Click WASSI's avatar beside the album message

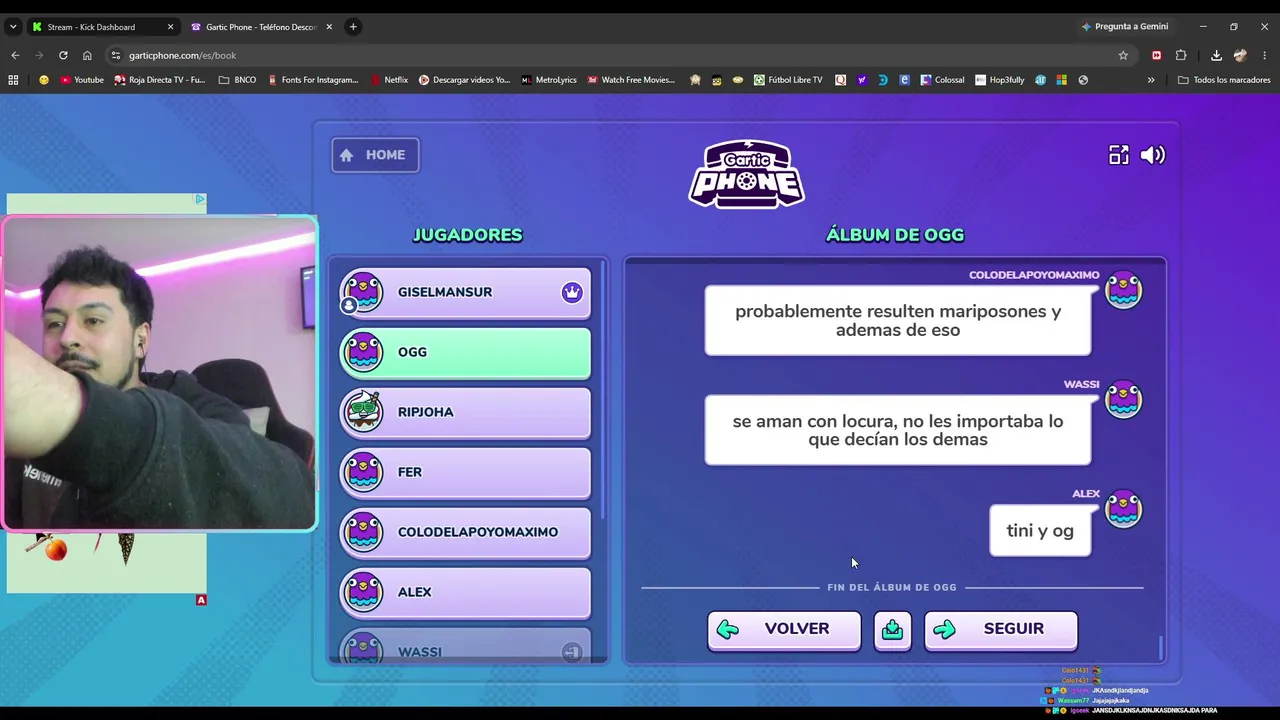pos(1123,400)
